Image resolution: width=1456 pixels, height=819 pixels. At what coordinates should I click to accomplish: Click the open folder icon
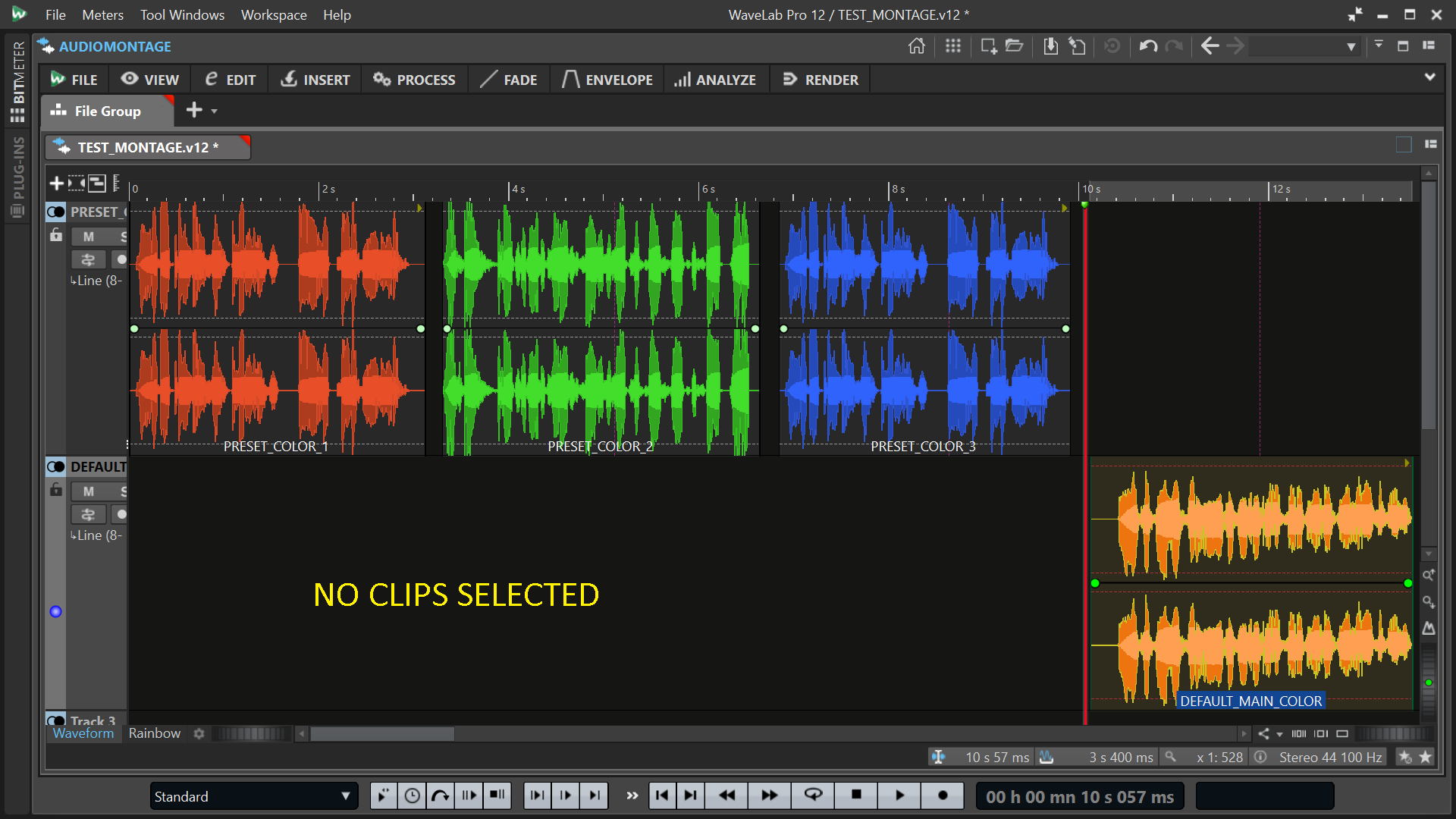click(1015, 46)
